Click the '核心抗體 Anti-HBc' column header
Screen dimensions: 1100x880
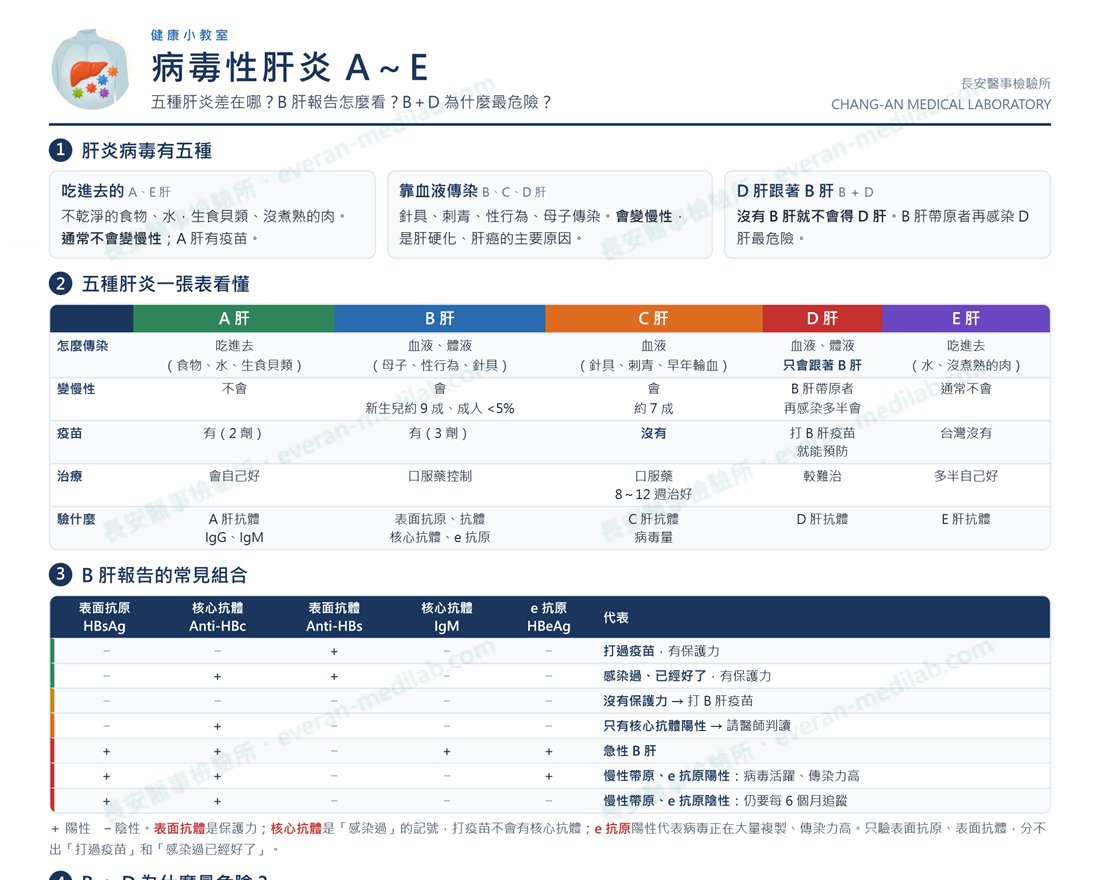tap(217, 618)
